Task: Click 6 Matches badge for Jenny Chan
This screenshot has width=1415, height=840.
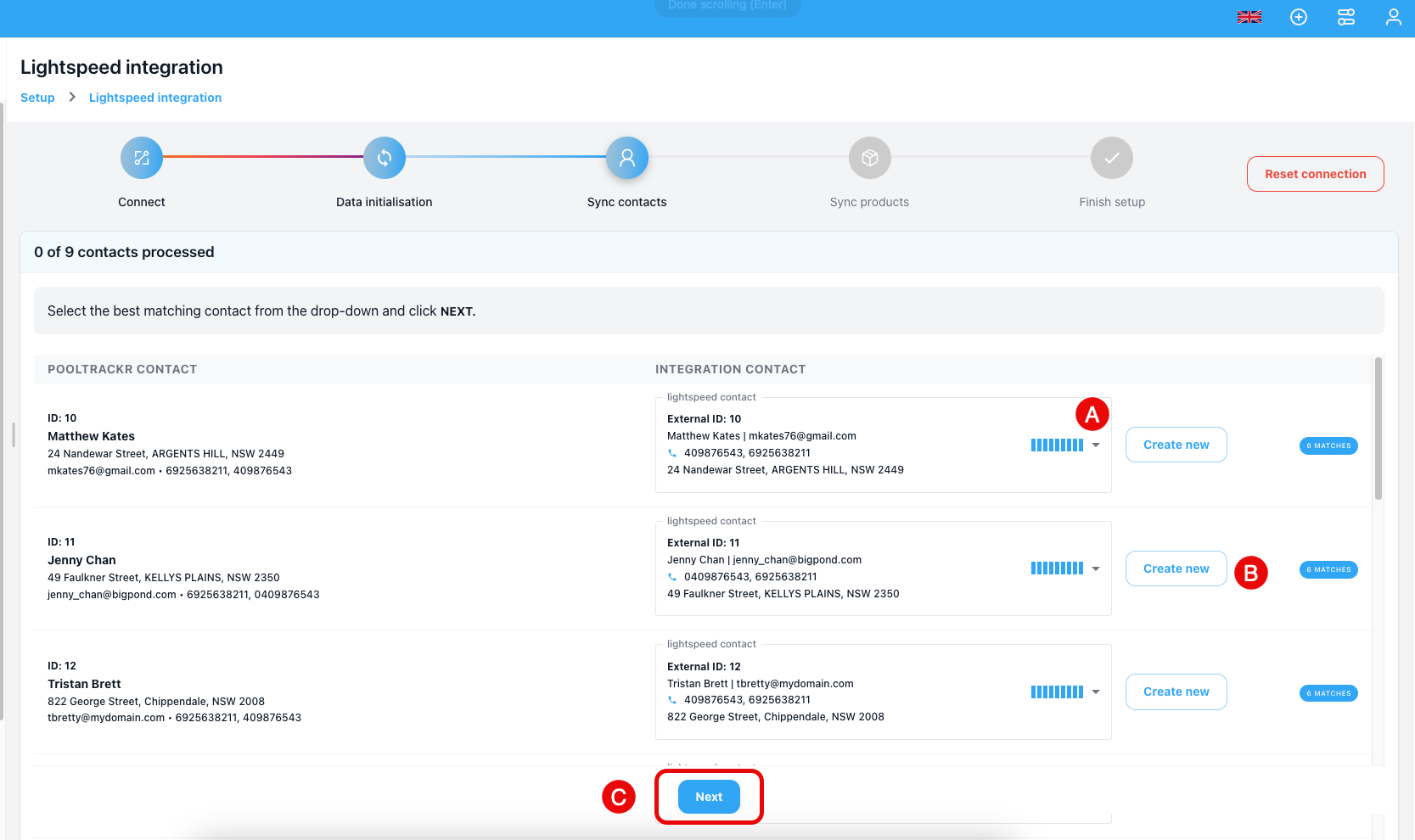Action: [x=1328, y=569]
